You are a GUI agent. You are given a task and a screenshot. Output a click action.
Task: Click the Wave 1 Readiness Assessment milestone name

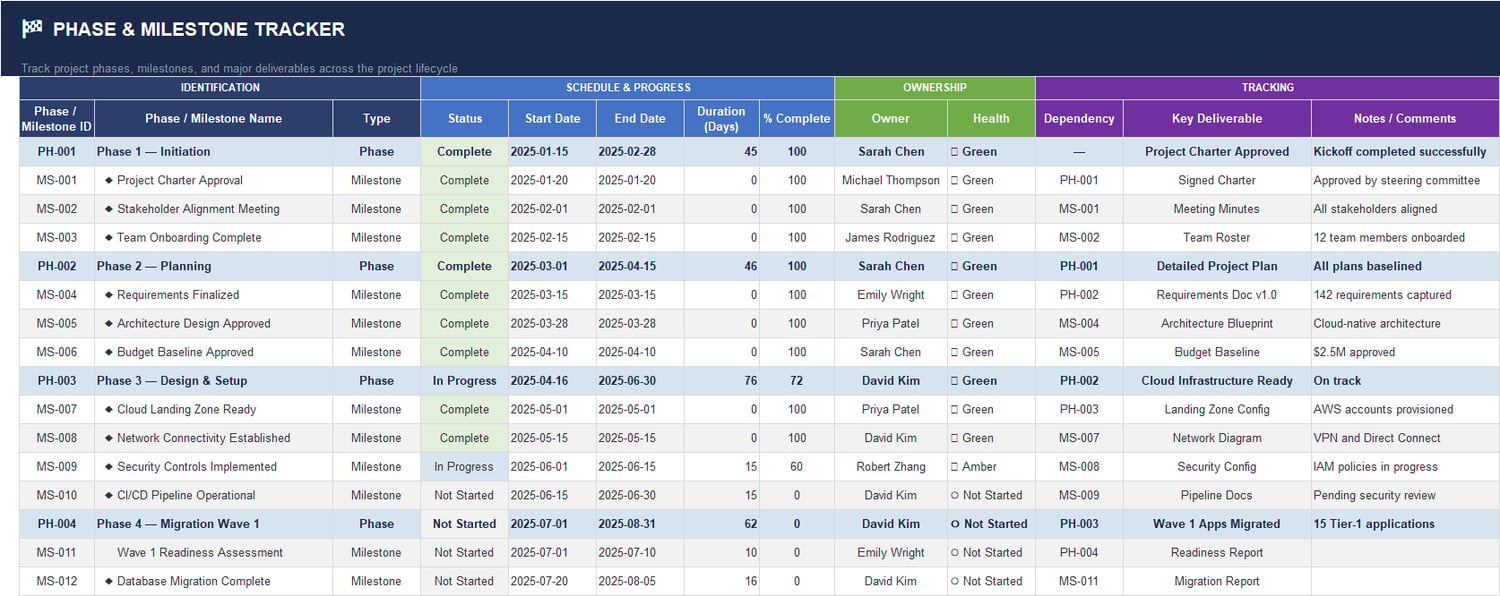(200, 553)
